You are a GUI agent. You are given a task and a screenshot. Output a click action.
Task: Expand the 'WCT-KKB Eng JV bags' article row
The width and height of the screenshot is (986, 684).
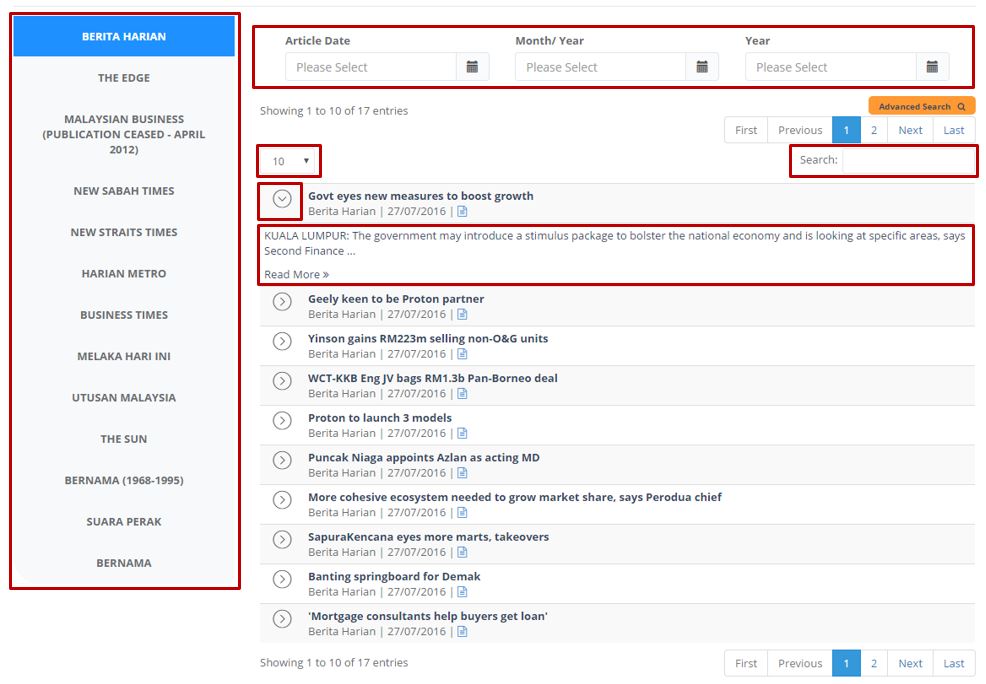point(282,381)
